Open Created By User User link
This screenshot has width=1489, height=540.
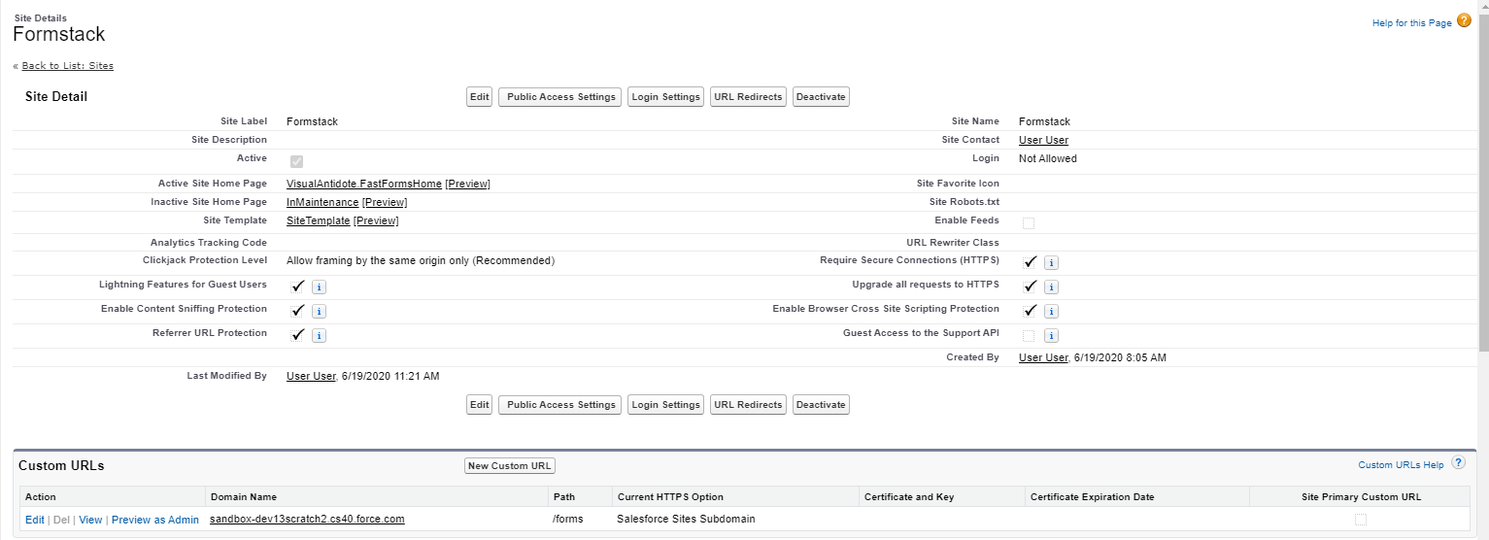click(x=1043, y=358)
